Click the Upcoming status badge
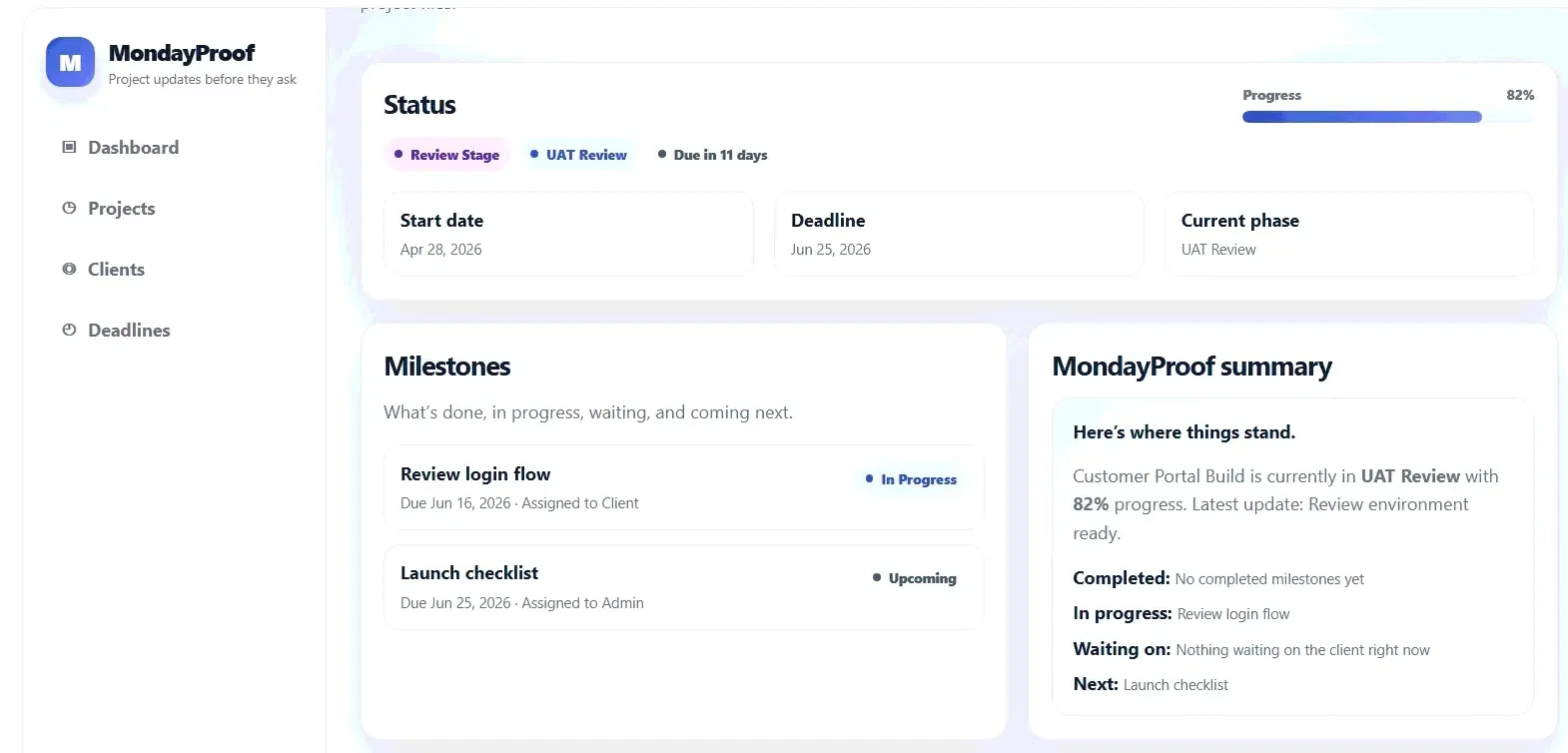This screenshot has width=1568, height=753. tap(915, 578)
